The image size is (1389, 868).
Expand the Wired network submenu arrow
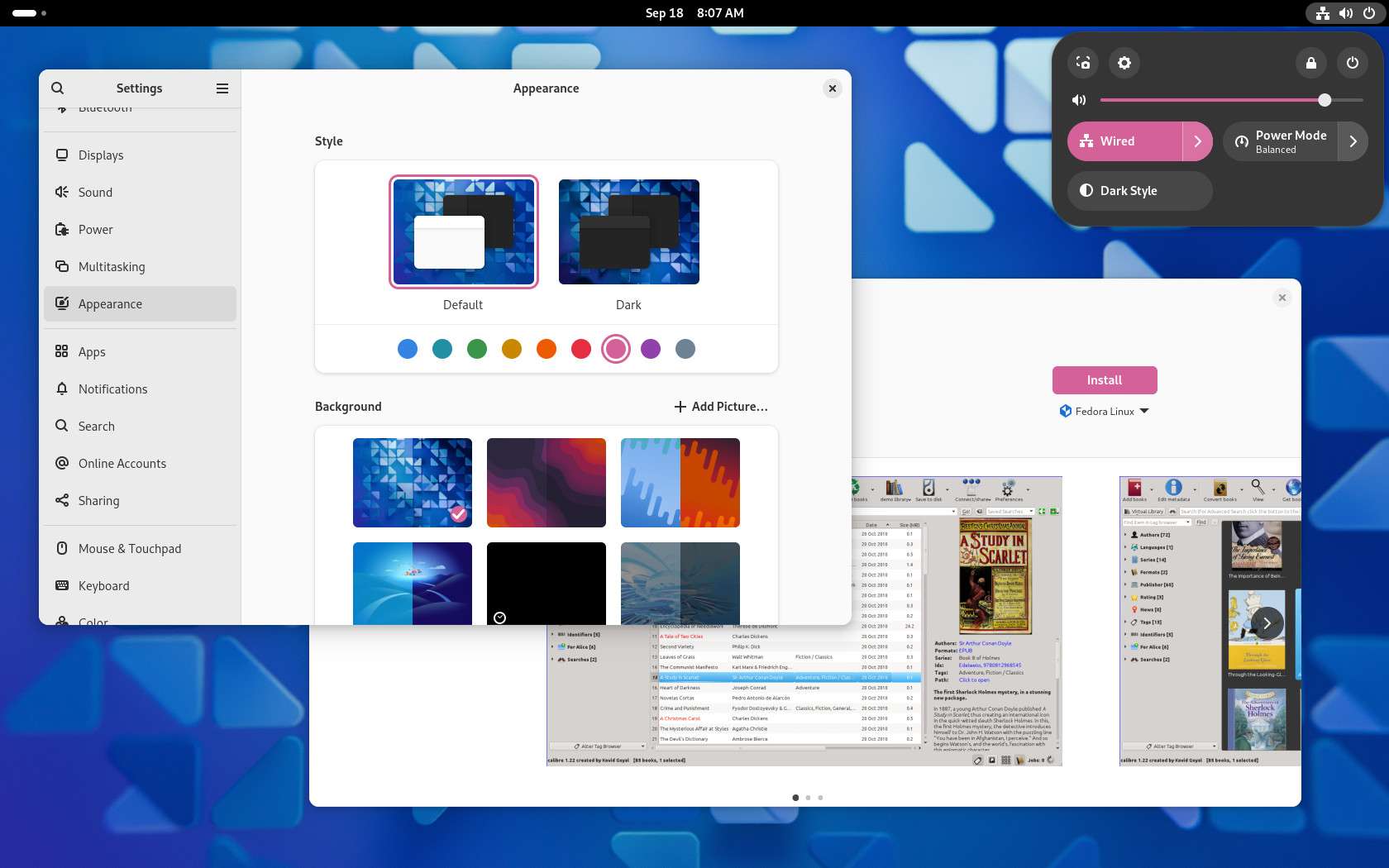[x=1197, y=141]
